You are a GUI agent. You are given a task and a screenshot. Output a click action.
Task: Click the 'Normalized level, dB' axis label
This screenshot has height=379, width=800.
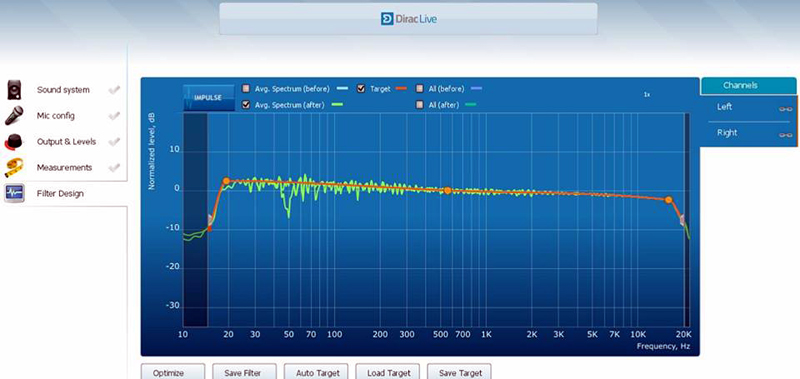point(152,151)
